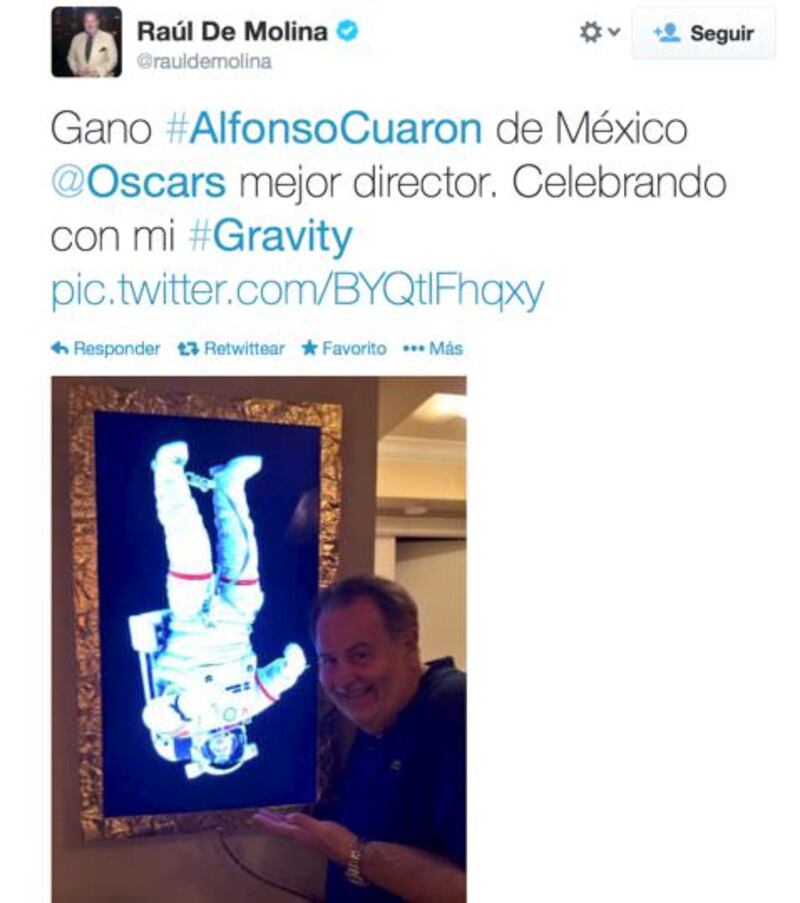Click the Favorito label
The height and width of the screenshot is (903, 800).
354,348
